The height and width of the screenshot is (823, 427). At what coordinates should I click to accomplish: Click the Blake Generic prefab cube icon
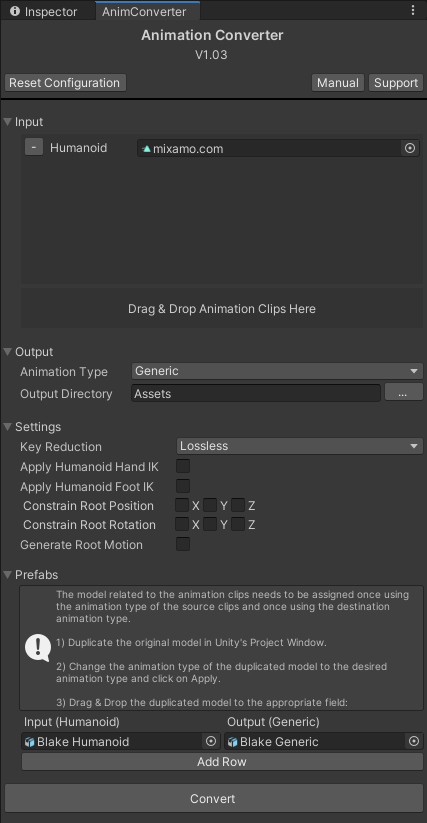pyautogui.click(x=233, y=742)
